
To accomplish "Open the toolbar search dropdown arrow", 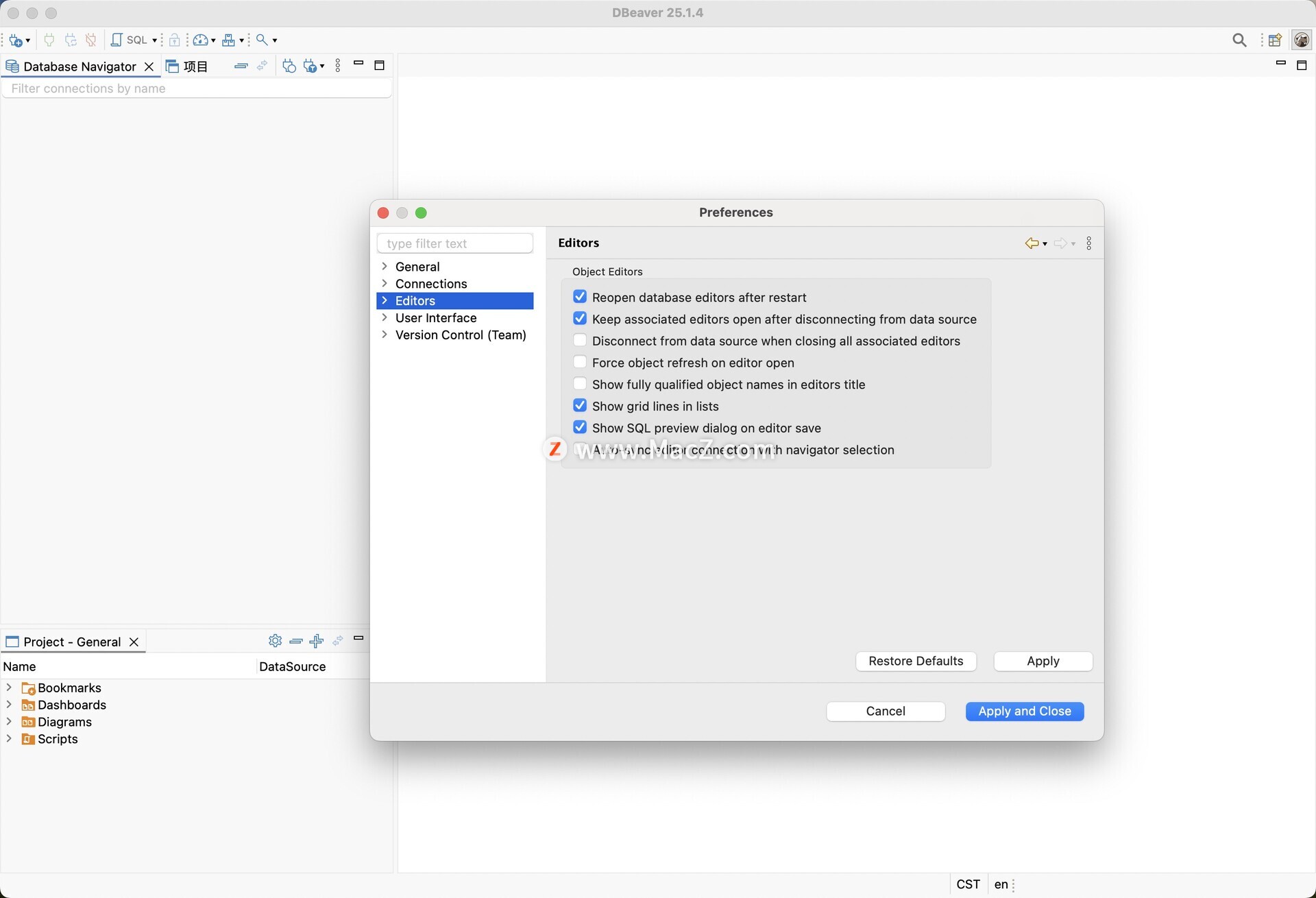I will pos(275,40).
